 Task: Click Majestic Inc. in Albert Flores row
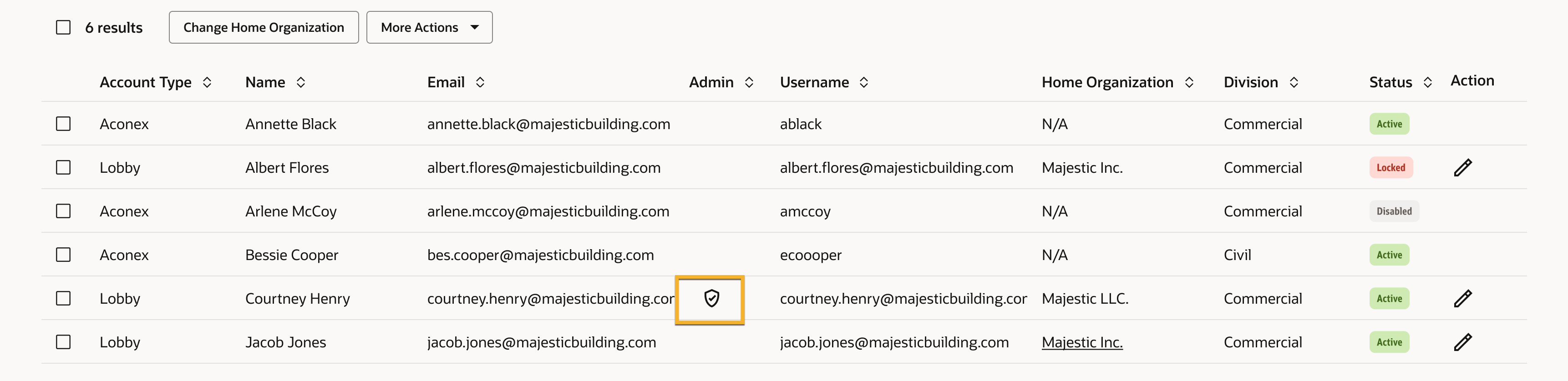[x=1081, y=168]
